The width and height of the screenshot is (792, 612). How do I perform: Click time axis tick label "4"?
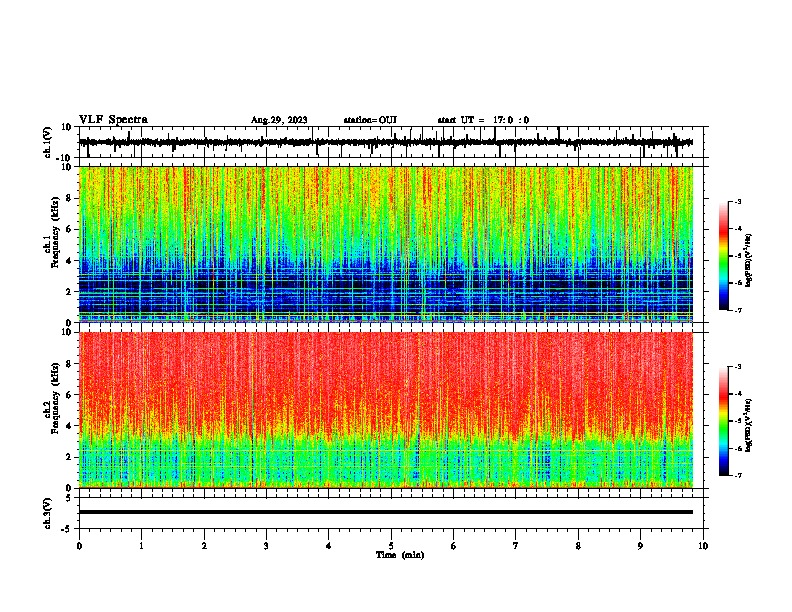point(329,546)
